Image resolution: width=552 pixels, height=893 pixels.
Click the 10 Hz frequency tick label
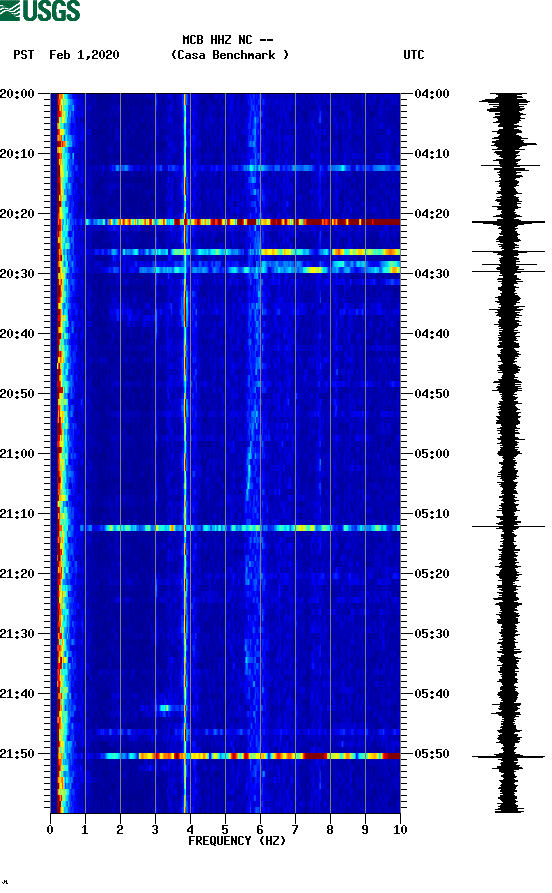pos(400,830)
